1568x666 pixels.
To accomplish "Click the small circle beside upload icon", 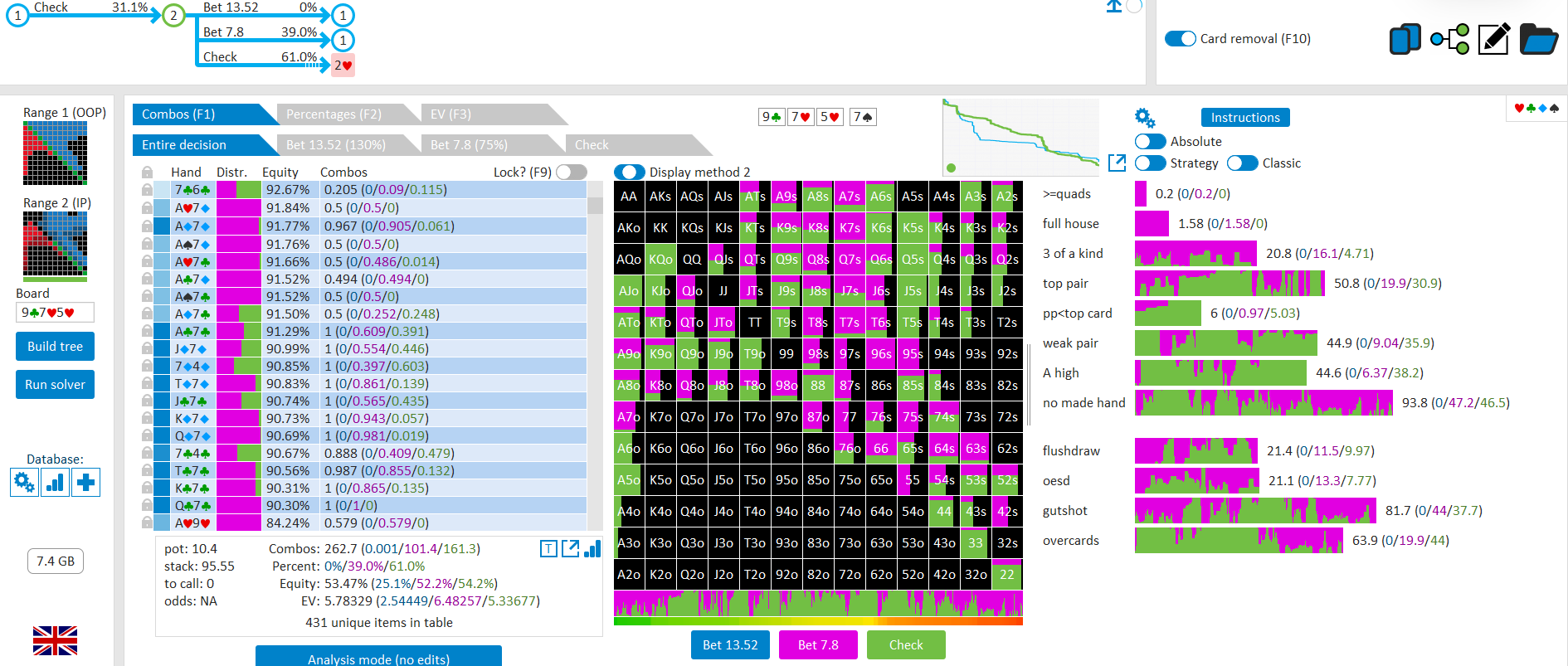I will (1134, 6).
